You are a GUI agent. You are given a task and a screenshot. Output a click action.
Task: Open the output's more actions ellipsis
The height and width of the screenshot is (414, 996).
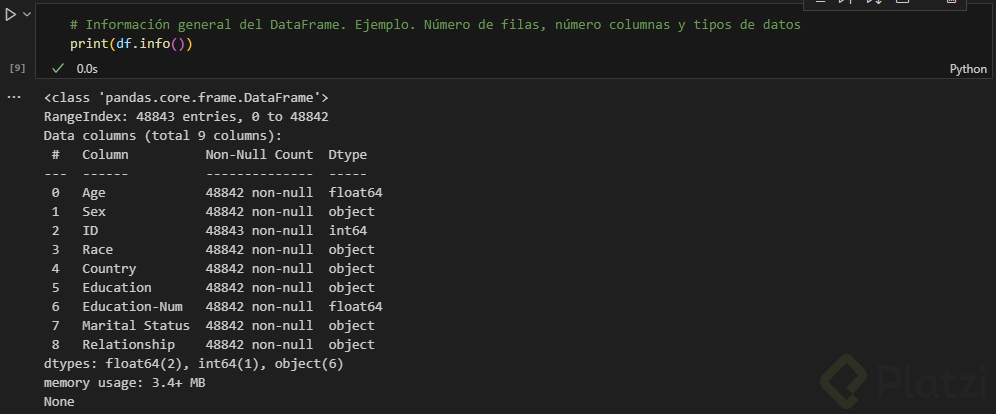click(x=13, y=97)
